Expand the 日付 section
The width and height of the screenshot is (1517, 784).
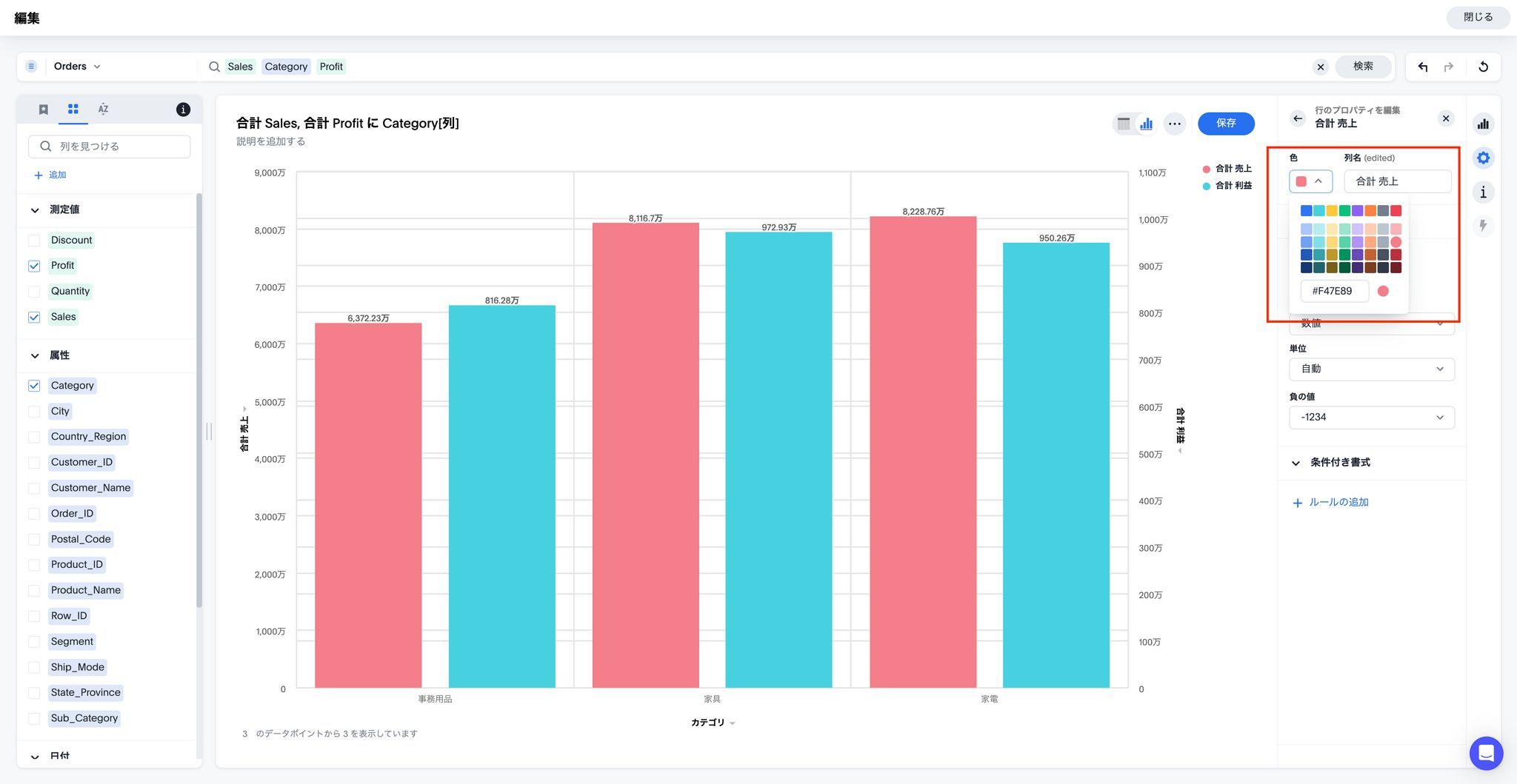pyautogui.click(x=35, y=757)
